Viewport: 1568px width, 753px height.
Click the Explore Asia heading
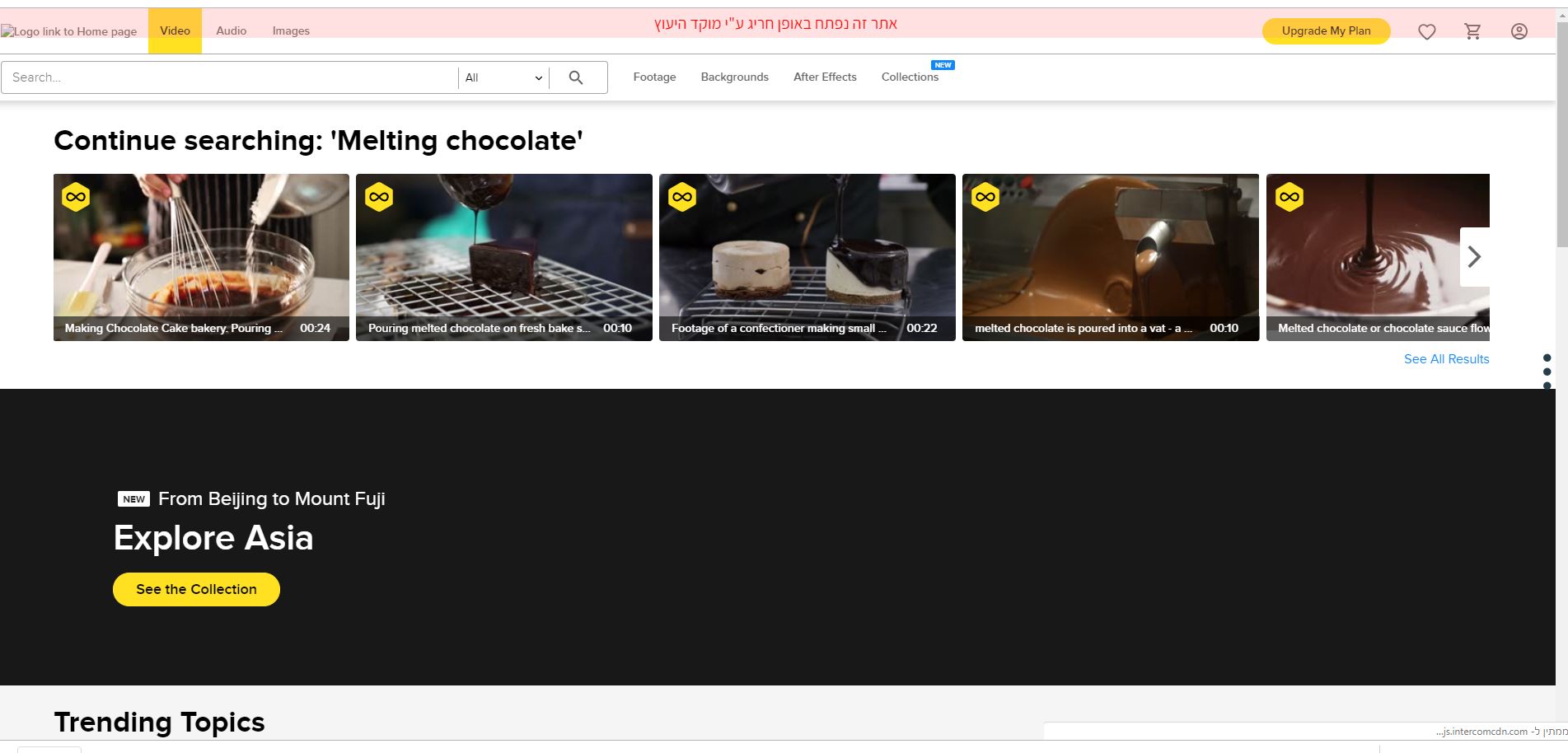[x=213, y=538]
